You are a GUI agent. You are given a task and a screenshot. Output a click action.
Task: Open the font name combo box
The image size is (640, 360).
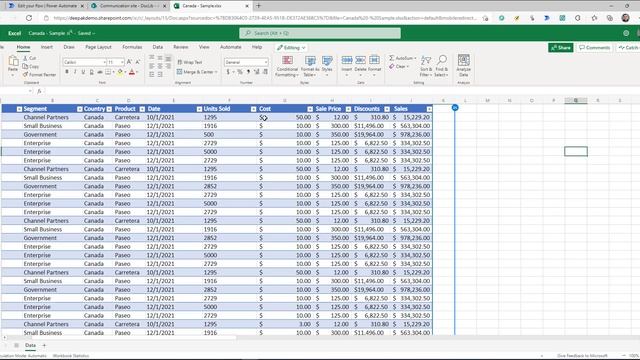[84, 62]
